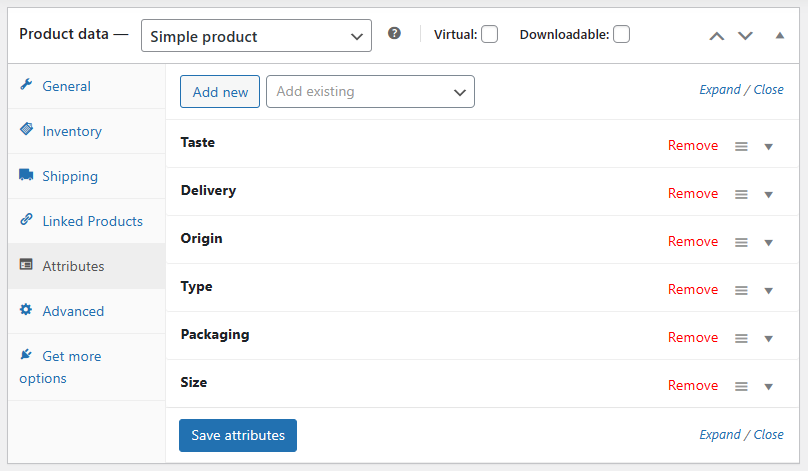The image size is (808, 471).
Task: Click the drag handle icon for Origin
Action: click(741, 242)
